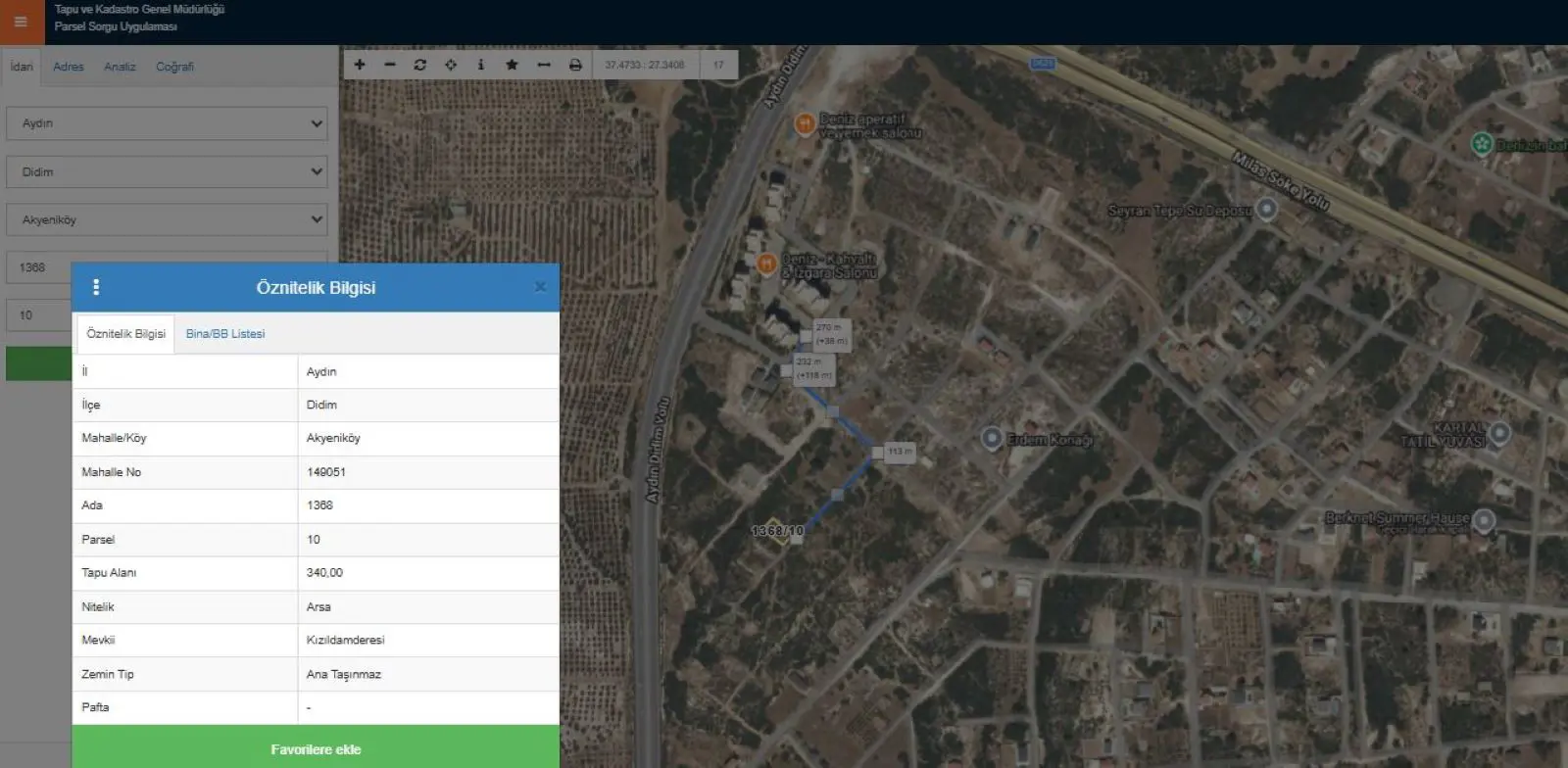Select the Öznitelik Bilgisi tab
The image size is (1568, 768).
pyautogui.click(x=125, y=334)
